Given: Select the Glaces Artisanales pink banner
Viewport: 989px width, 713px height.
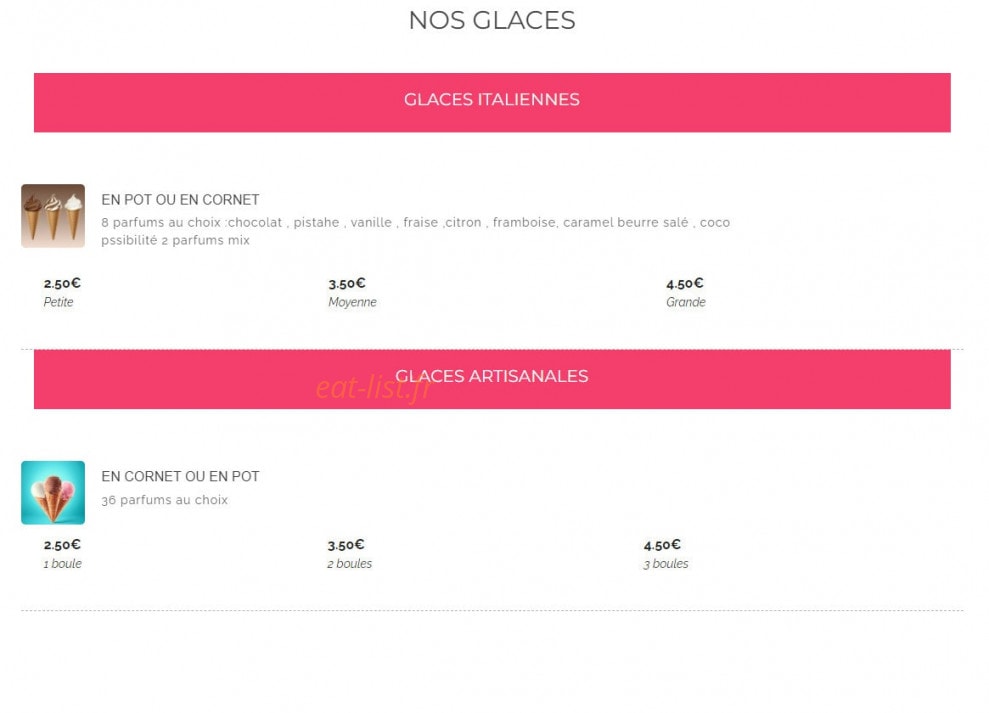Looking at the screenshot, I should pos(492,379).
